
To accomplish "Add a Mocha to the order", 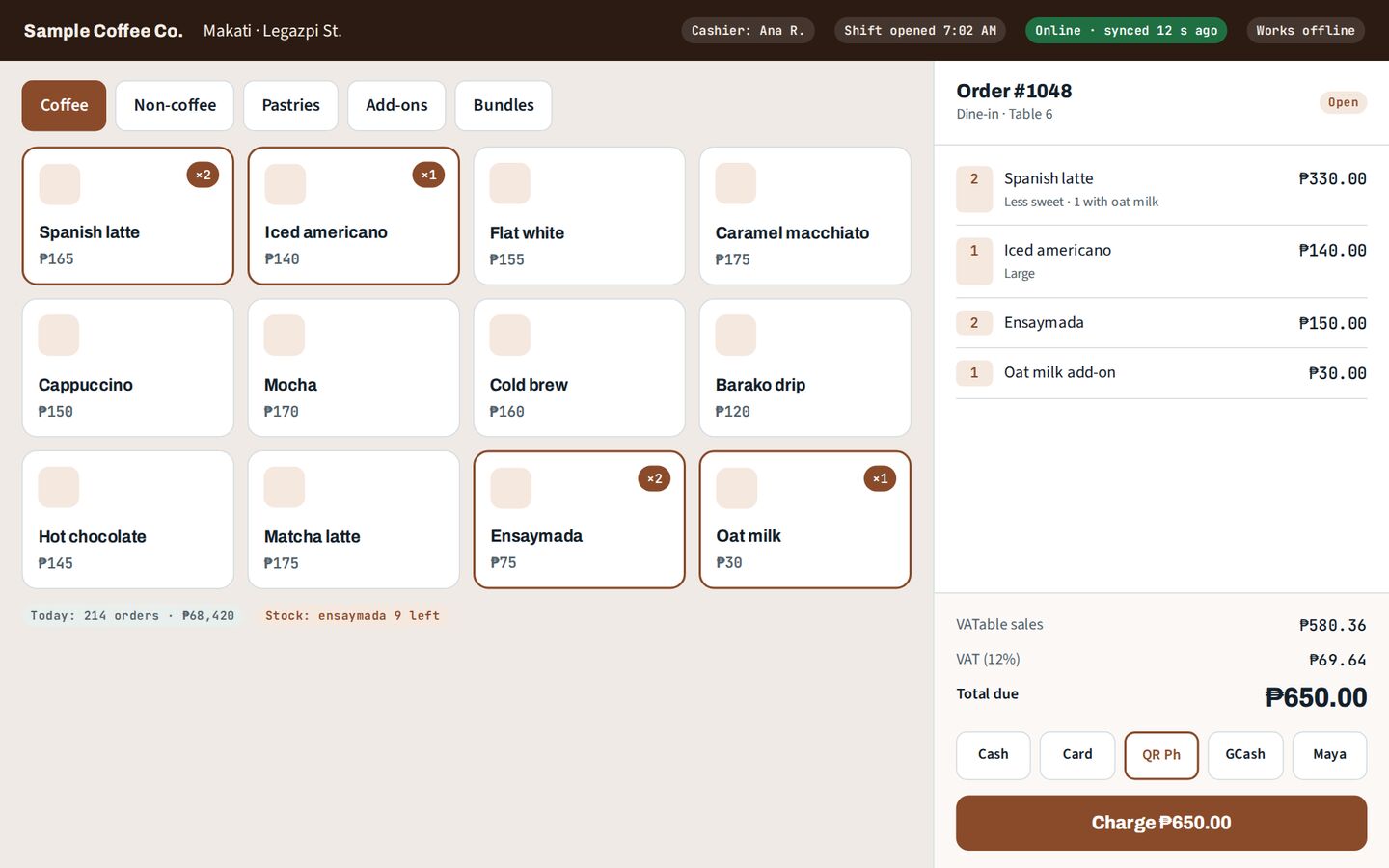I will [x=354, y=367].
